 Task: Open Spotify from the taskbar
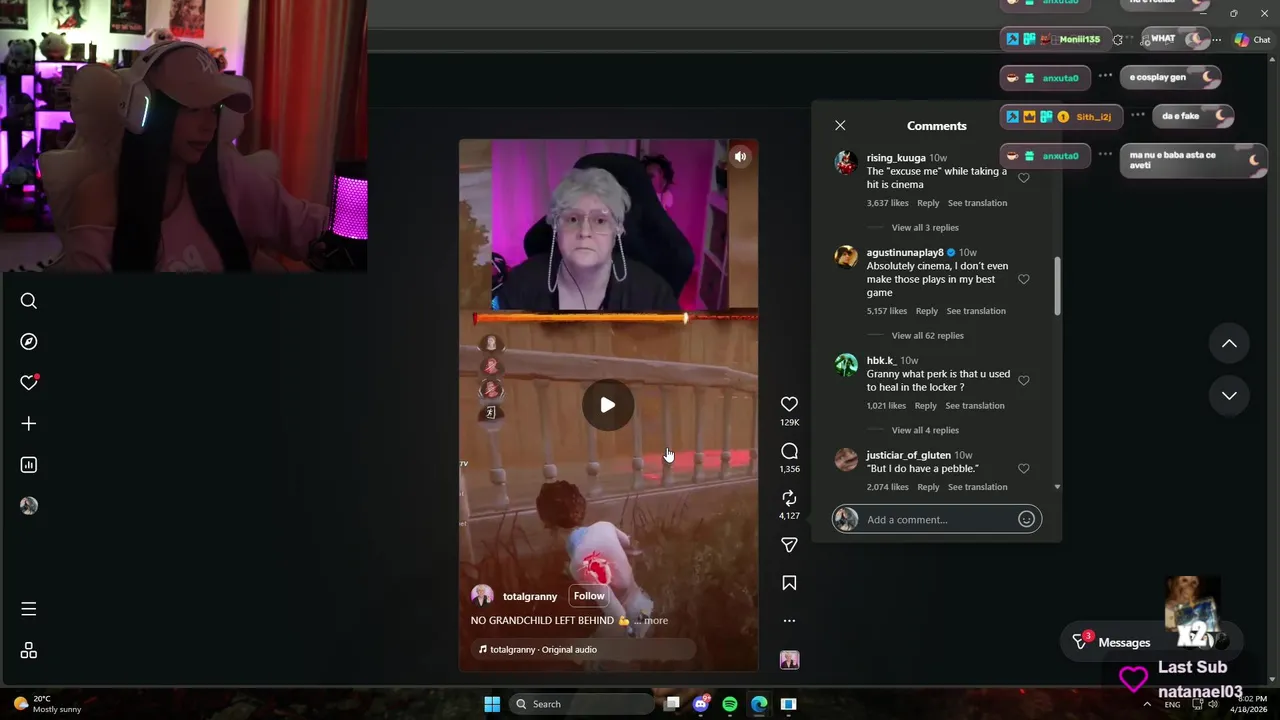[x=730, y=704]
